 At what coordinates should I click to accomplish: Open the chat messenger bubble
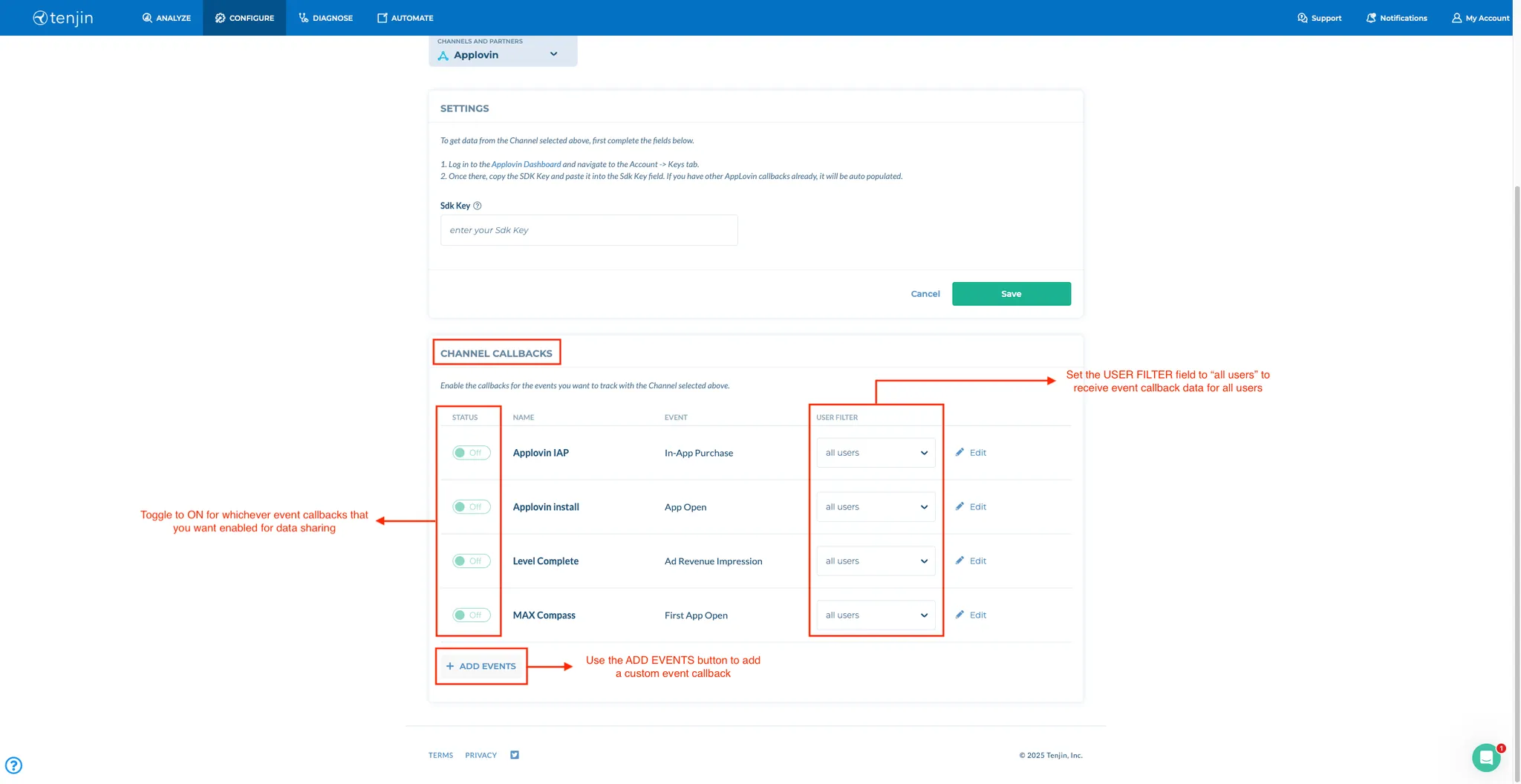(1486, 757)
